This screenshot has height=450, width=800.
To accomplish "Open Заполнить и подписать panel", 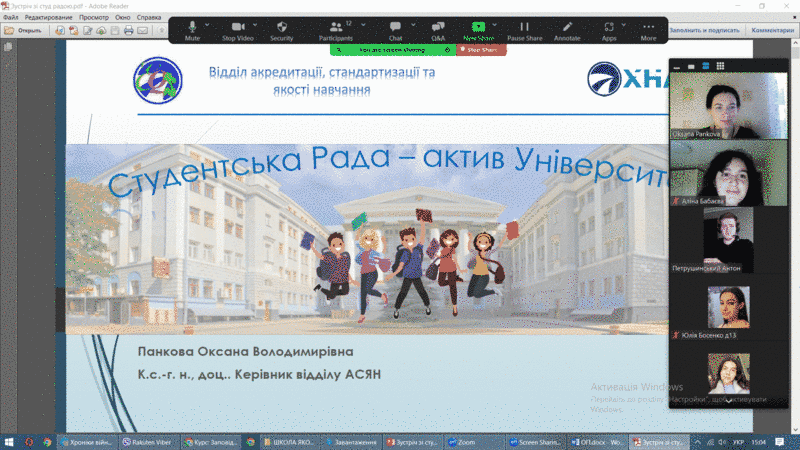I will [x=704, y=31].
